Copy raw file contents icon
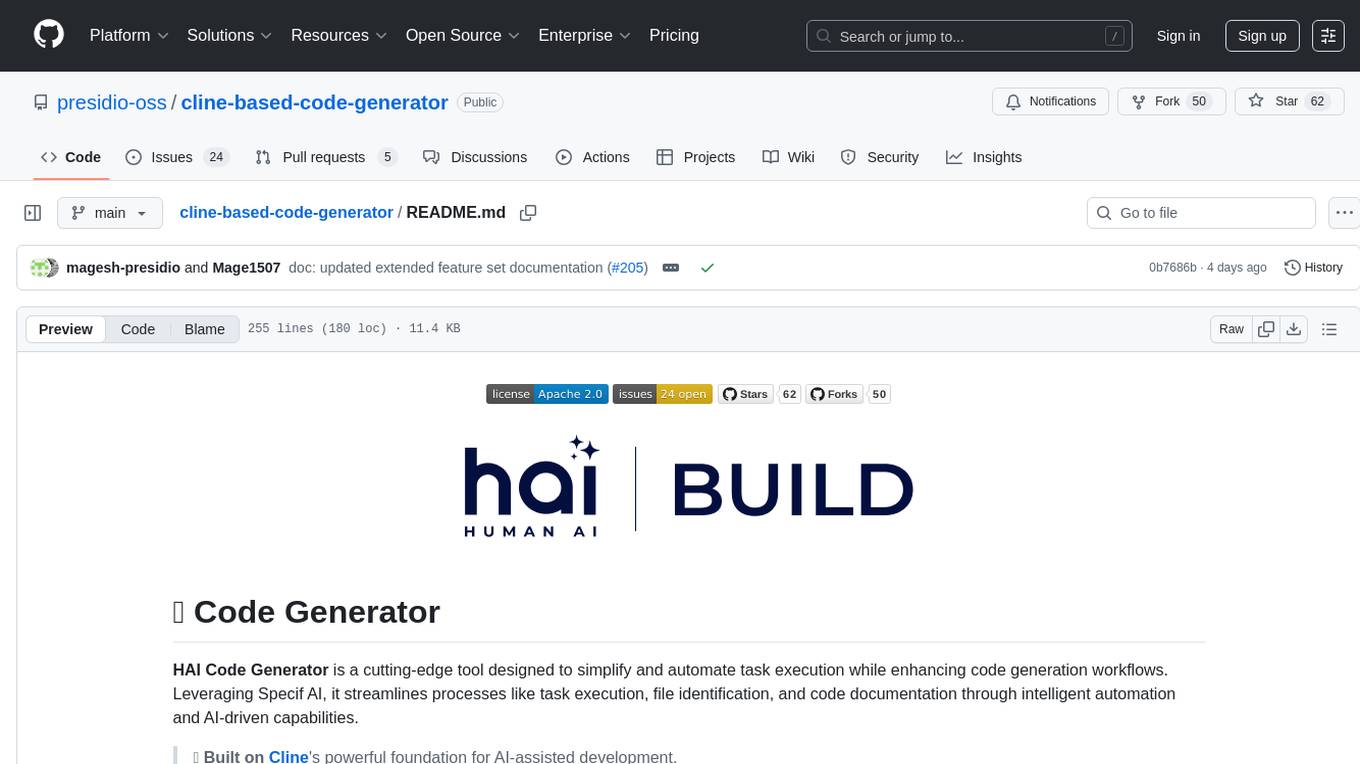The width and height of the screenshot is (1360, 764). (1266, 329)
